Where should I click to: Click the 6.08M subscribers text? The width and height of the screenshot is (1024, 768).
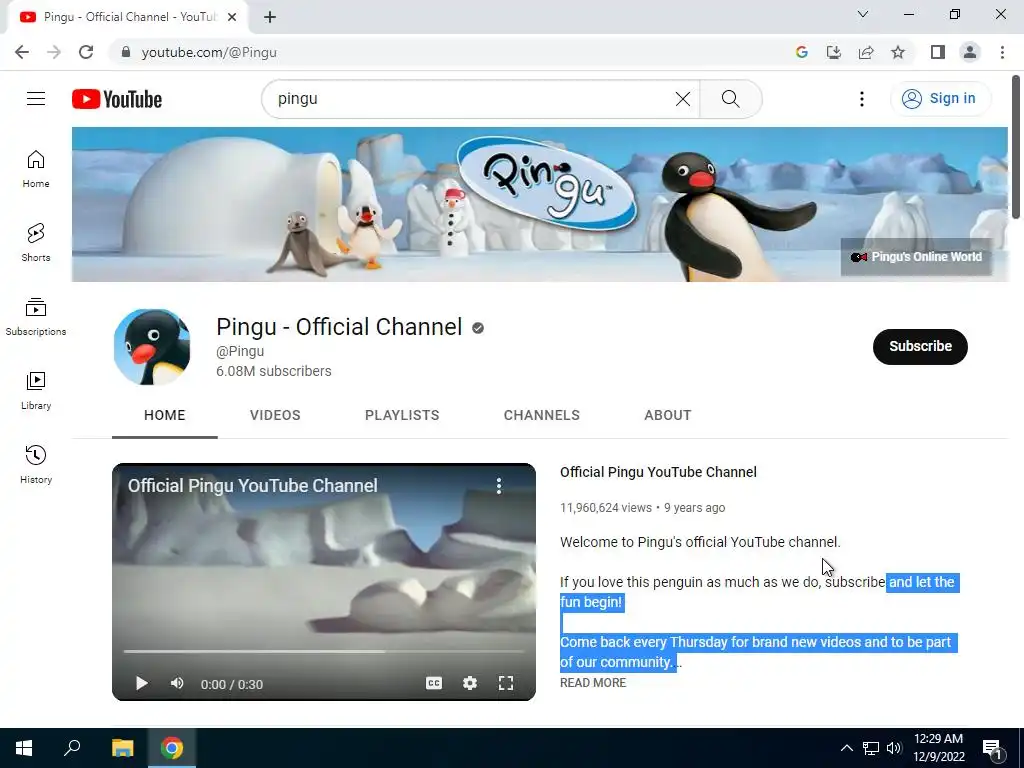click(x=274, y=371)
